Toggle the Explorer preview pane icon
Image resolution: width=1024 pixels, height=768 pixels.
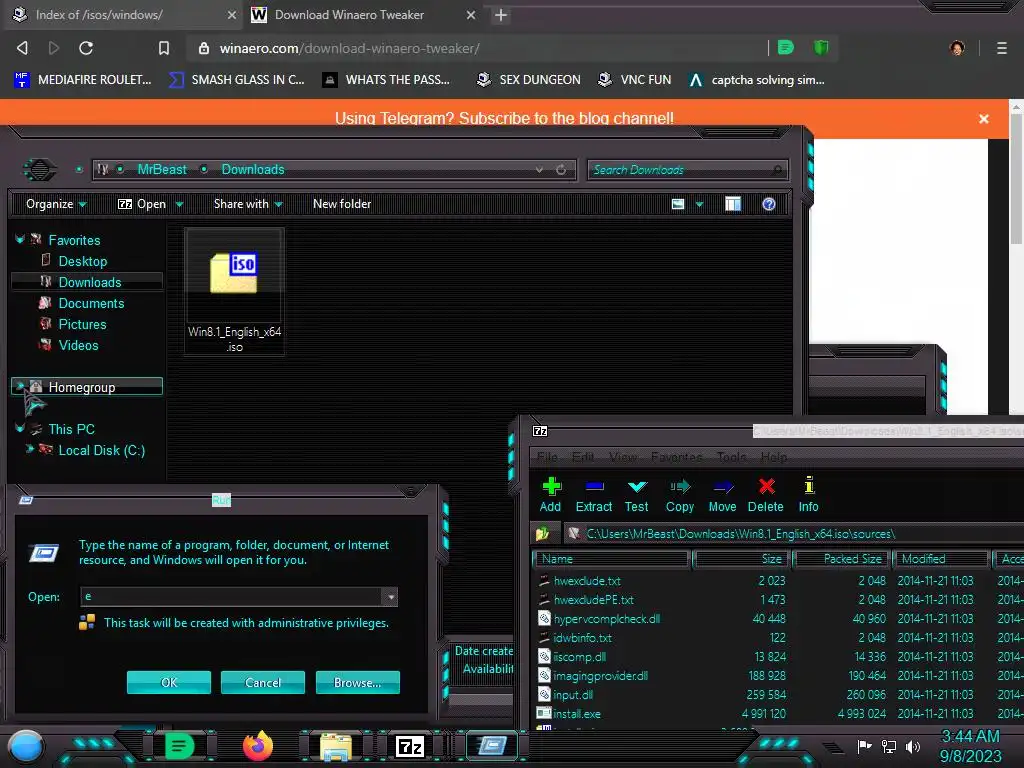(733, 204)
